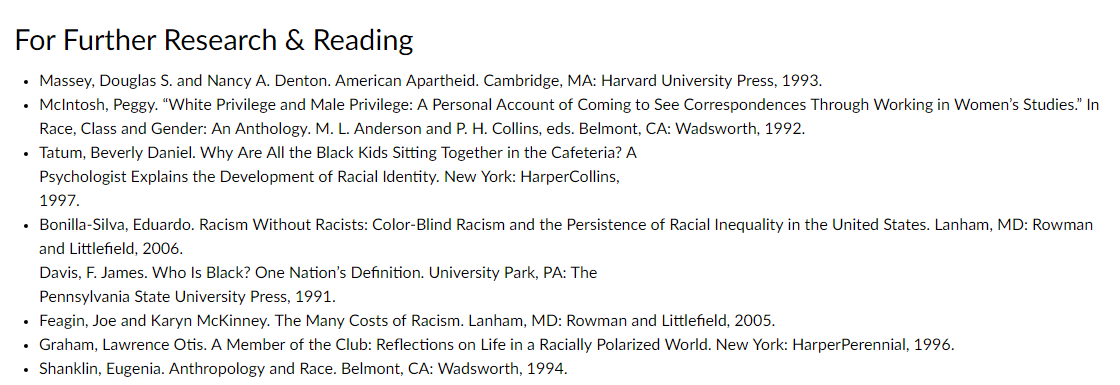Select the Feagin and McKinney "Many Costs of Racism" entry
Image resolution: width=1120 pixels, height=385 pixels.
[407, 321]
